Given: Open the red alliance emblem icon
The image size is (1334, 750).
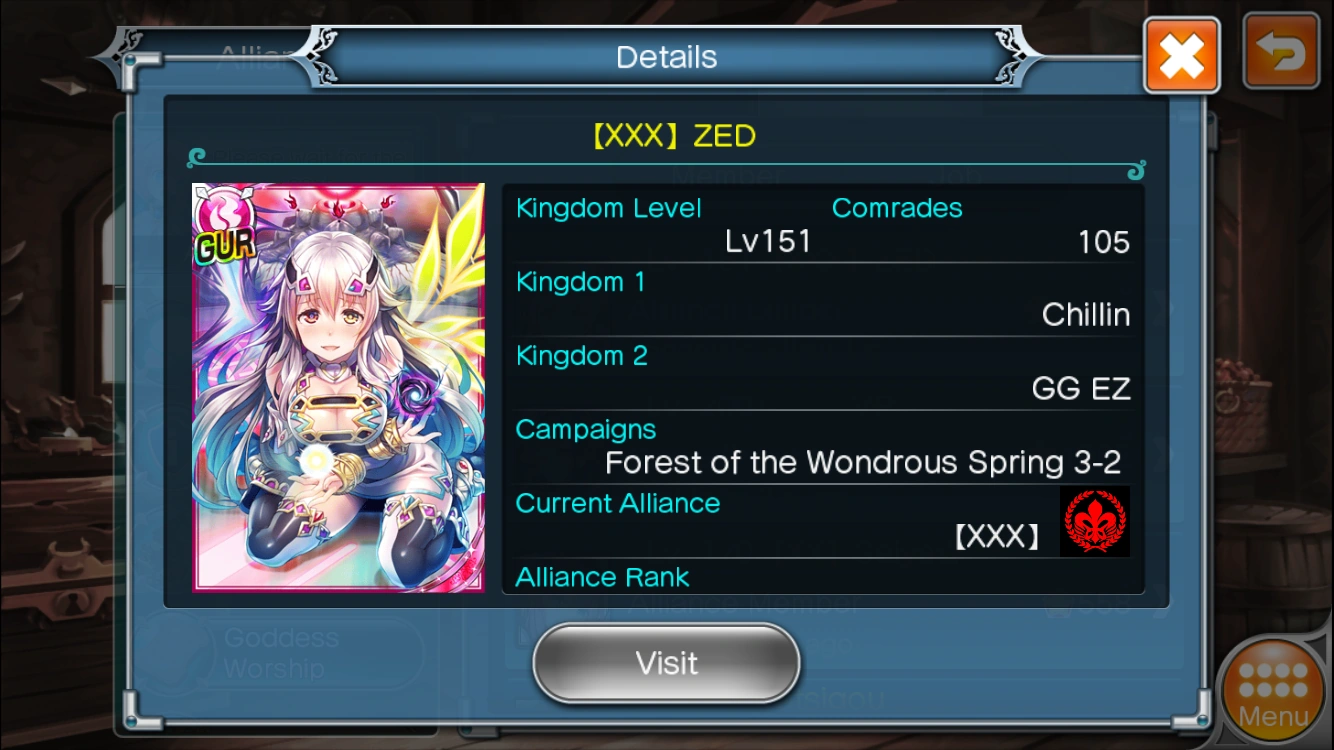Looking at the screenshot, I should coord(1095,522).
